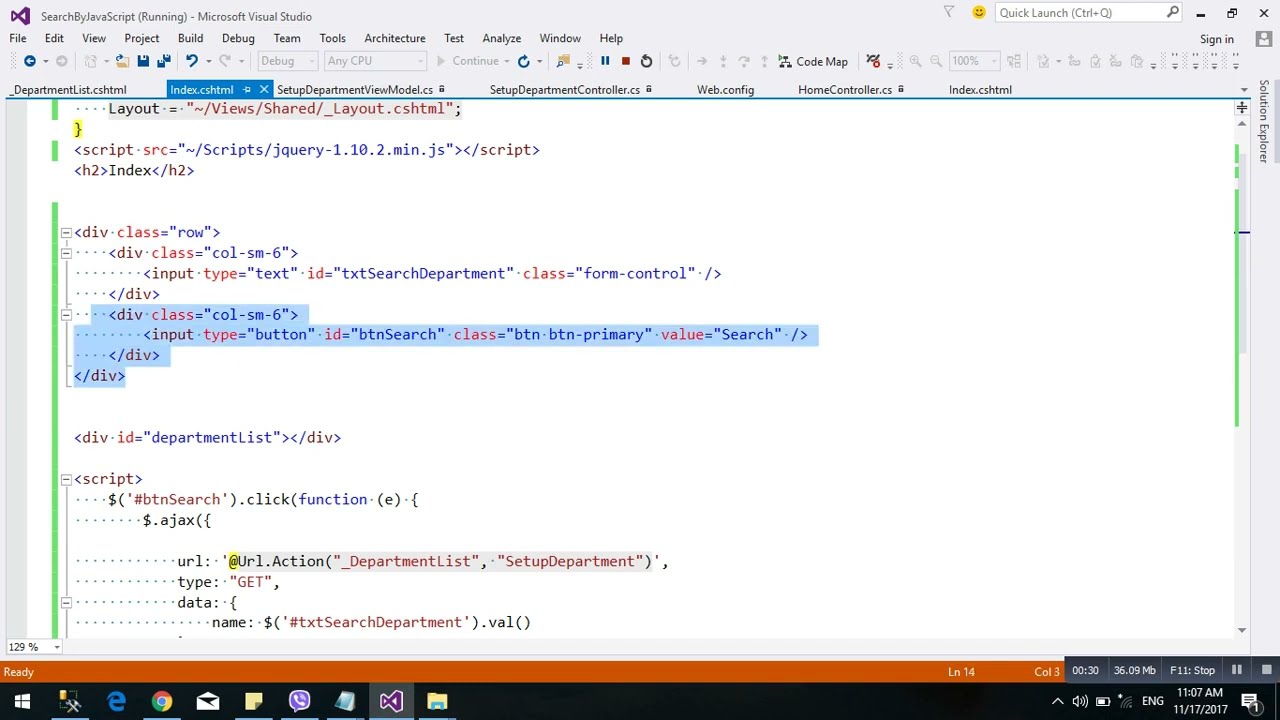This screenshot has width=1280, height=720.
Task: Click the breakpoints disable icon beside Code Map
Action: click(873, 61)
